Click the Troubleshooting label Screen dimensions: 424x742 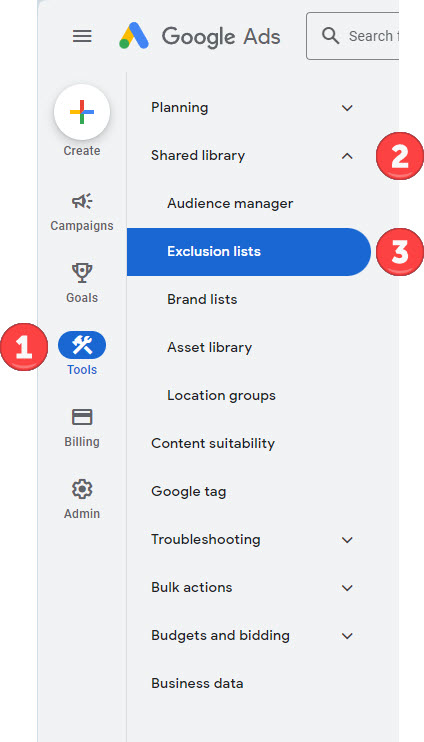tap(206, 540)
